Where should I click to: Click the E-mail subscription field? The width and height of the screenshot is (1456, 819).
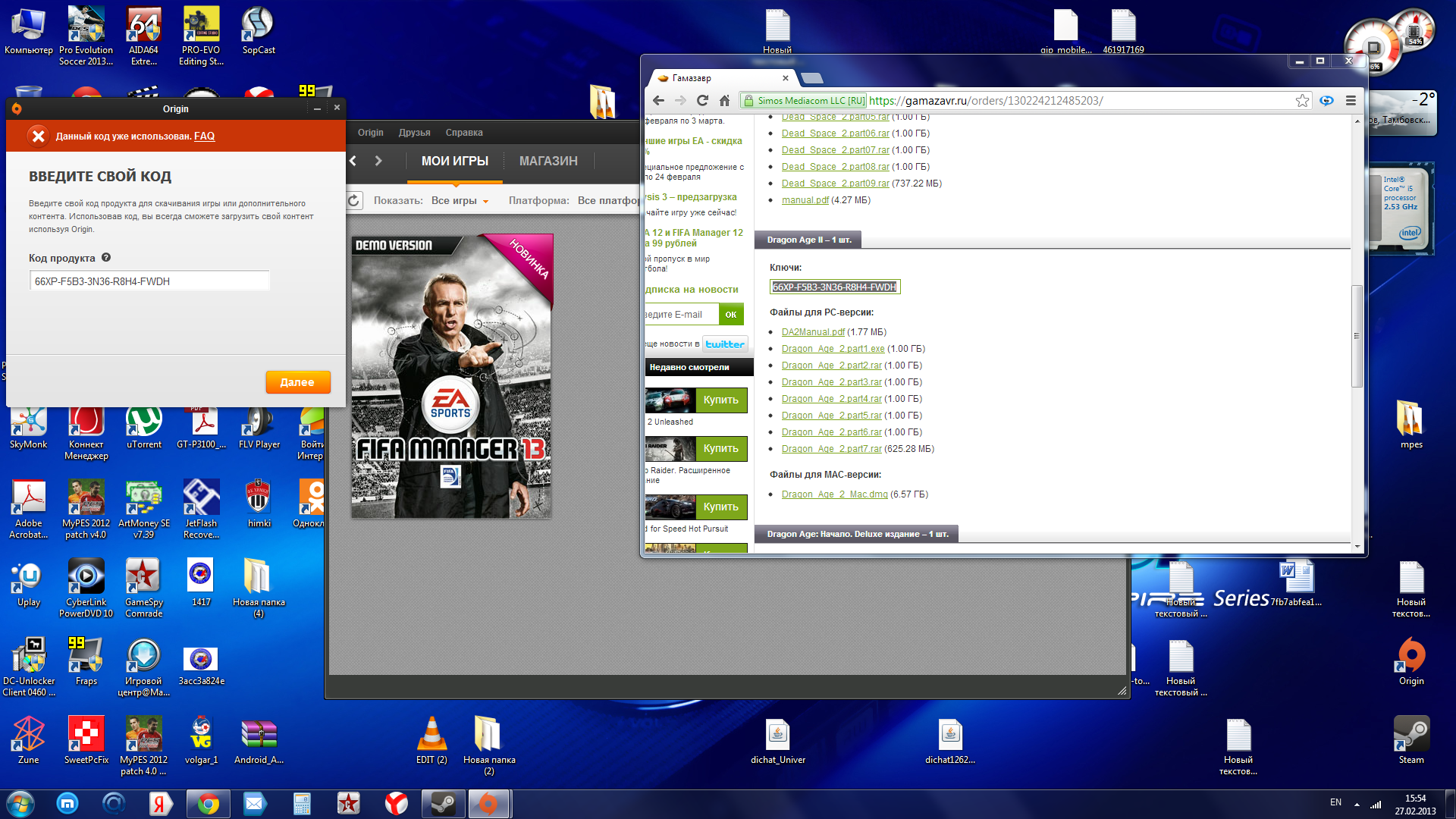682,314
